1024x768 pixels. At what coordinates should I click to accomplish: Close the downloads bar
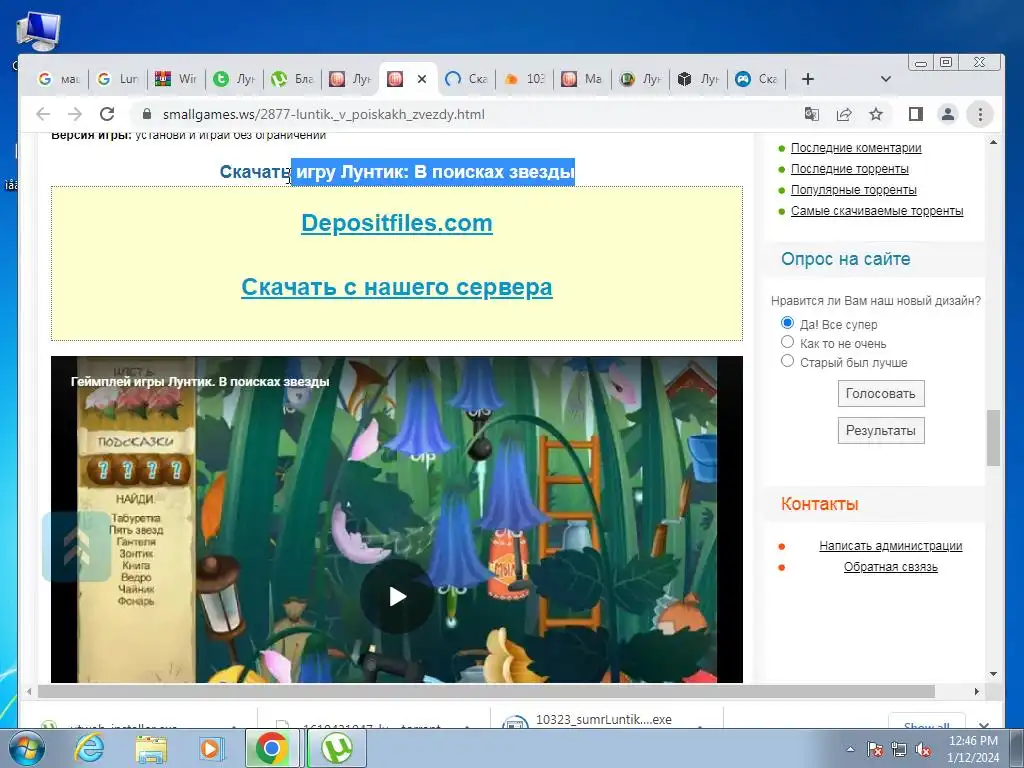pos(984,725)
